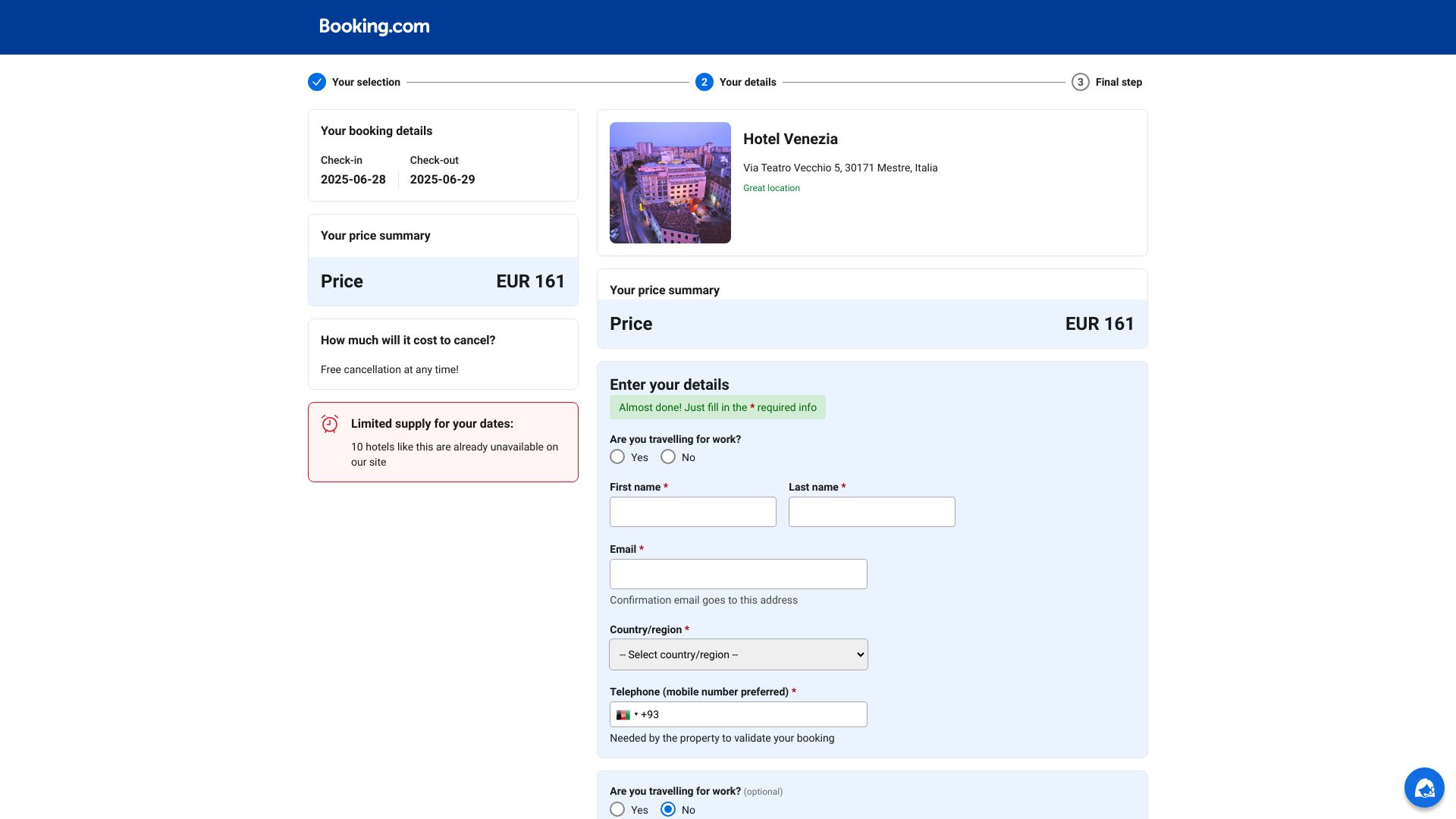The width and height of the screenshot is (1456, 819).
Task: Focus the First name field
Action: coord(693,512)
